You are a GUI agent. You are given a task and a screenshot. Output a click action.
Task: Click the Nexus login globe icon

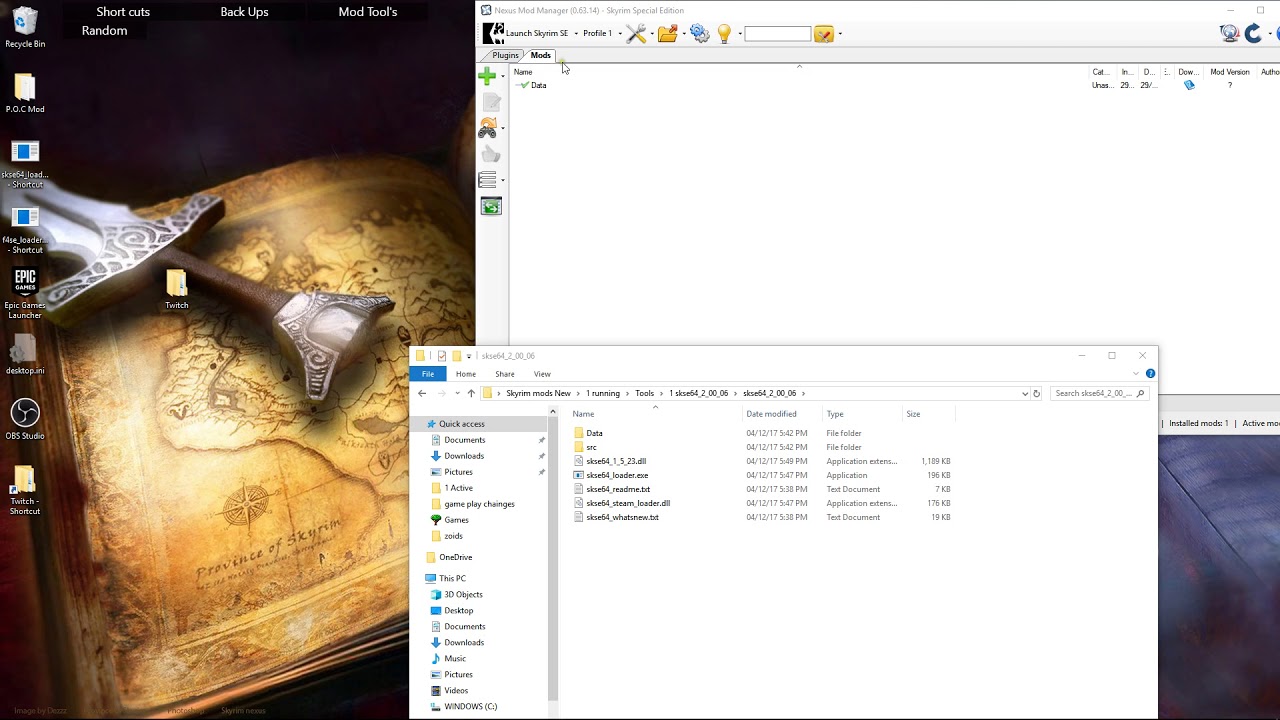pos(1230,33)
